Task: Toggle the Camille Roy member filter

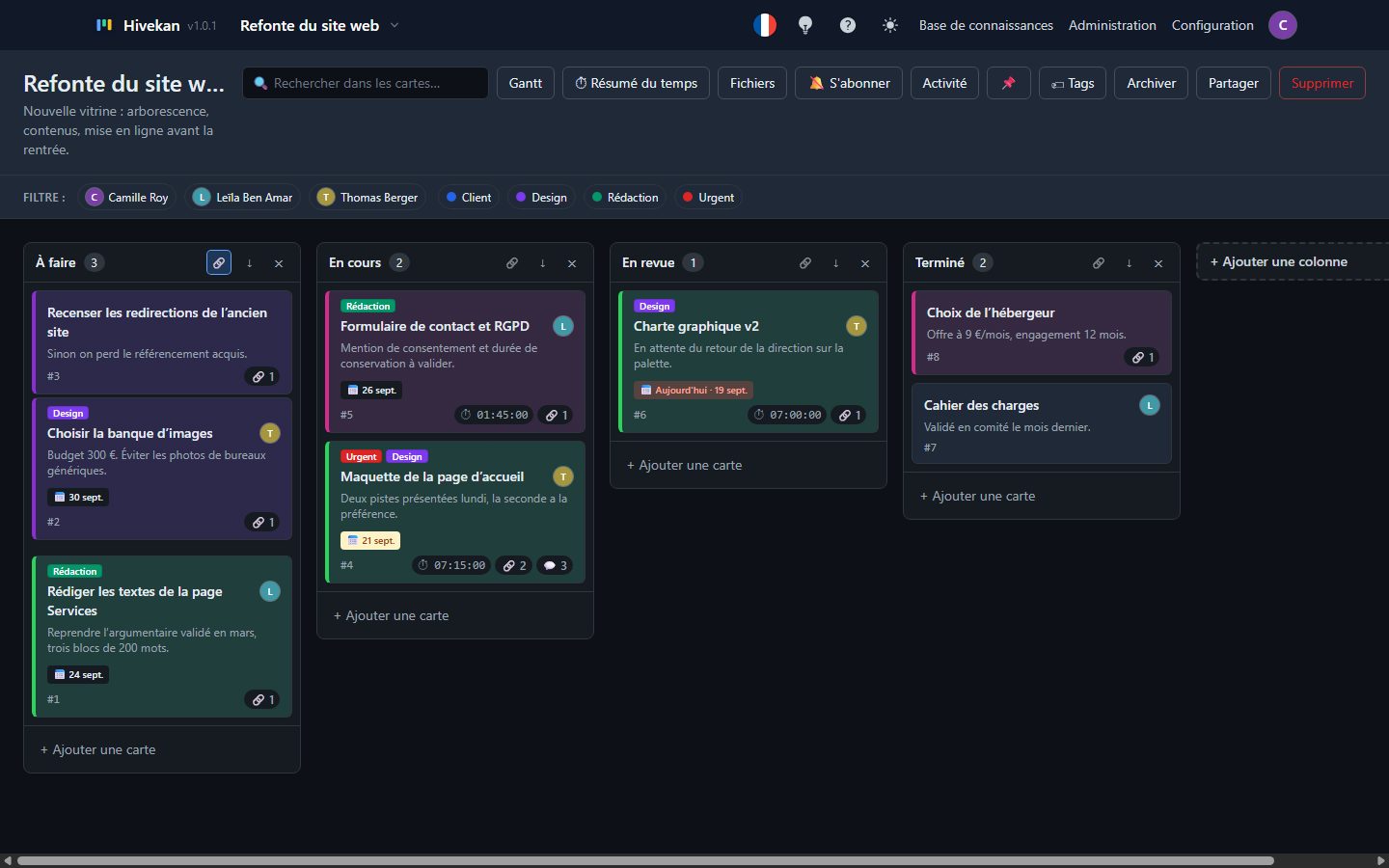Action: (x=127, y=197)
